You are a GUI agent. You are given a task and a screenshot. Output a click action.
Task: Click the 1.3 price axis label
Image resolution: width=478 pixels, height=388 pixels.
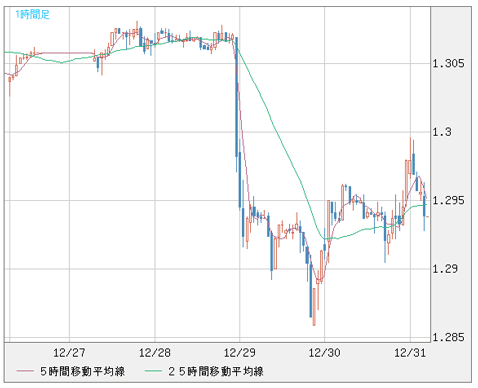tap(442, 132)
